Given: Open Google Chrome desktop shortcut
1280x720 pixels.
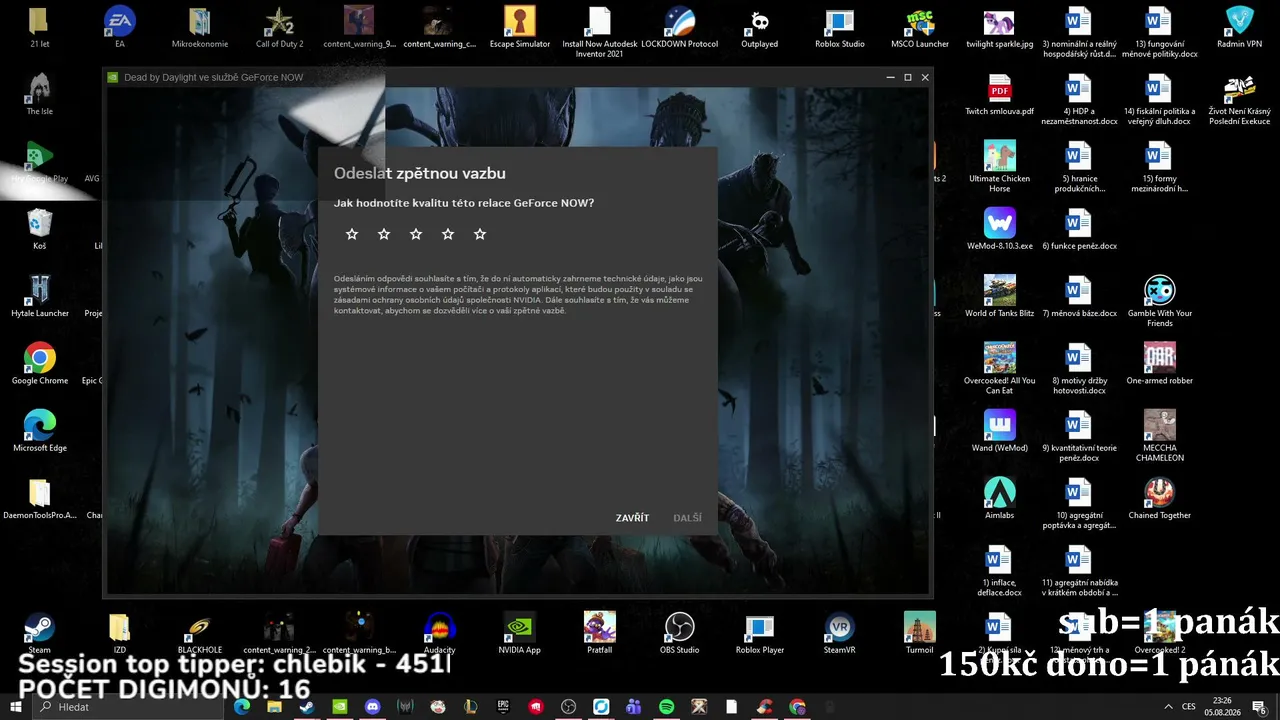Looking at the screenshot, I should (40, 363).
